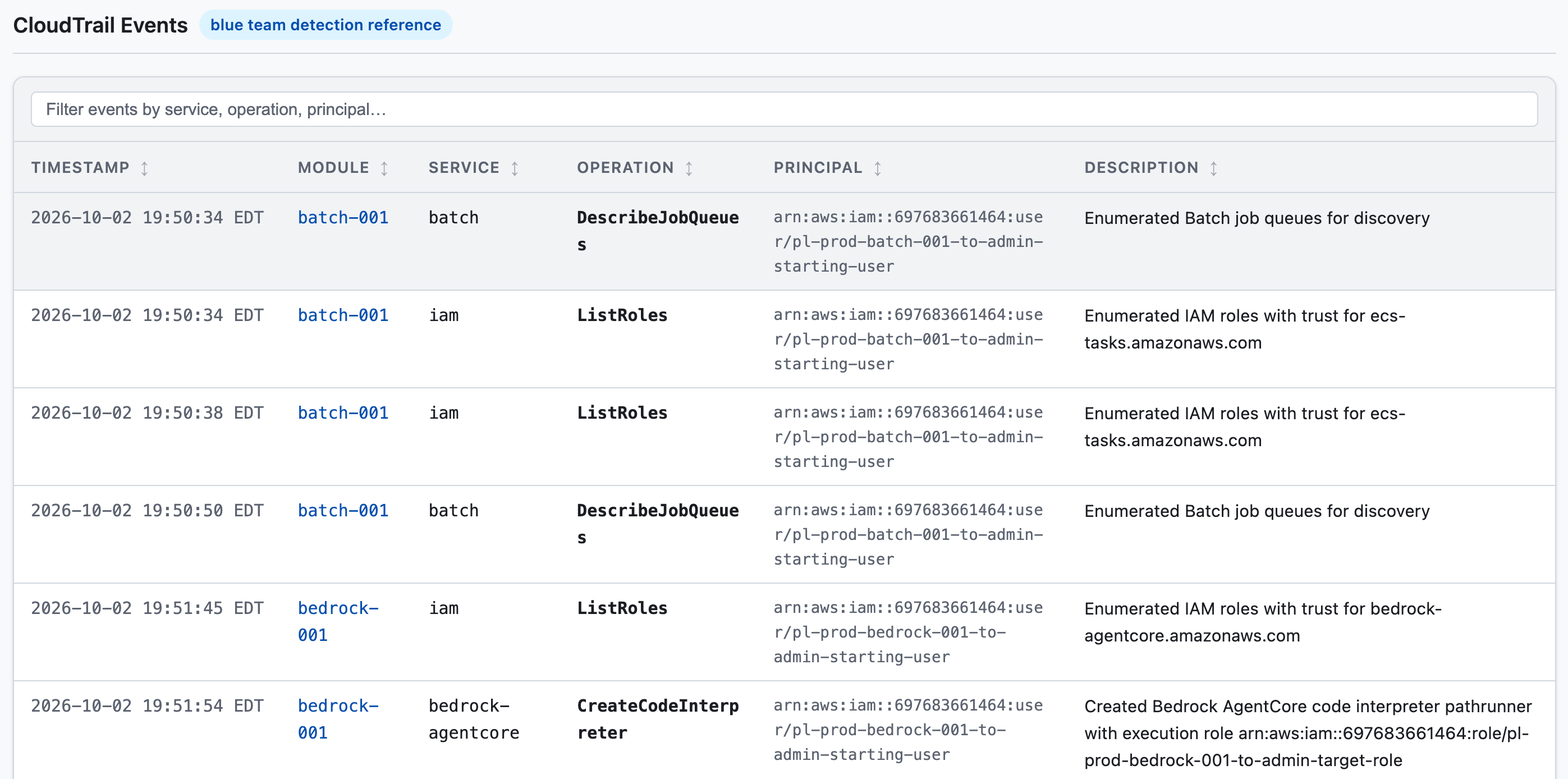Image resolution: width=1568 pixels, height=779 pixels.
Task: Click bedrock-agentcore service cell
Action: (474, 719)
